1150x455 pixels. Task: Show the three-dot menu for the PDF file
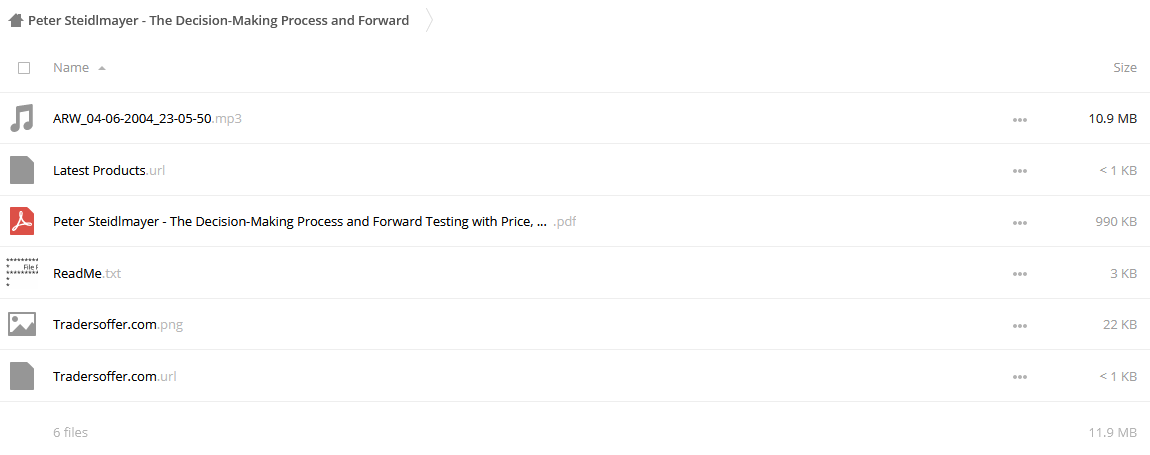[x=1019, y=222]
